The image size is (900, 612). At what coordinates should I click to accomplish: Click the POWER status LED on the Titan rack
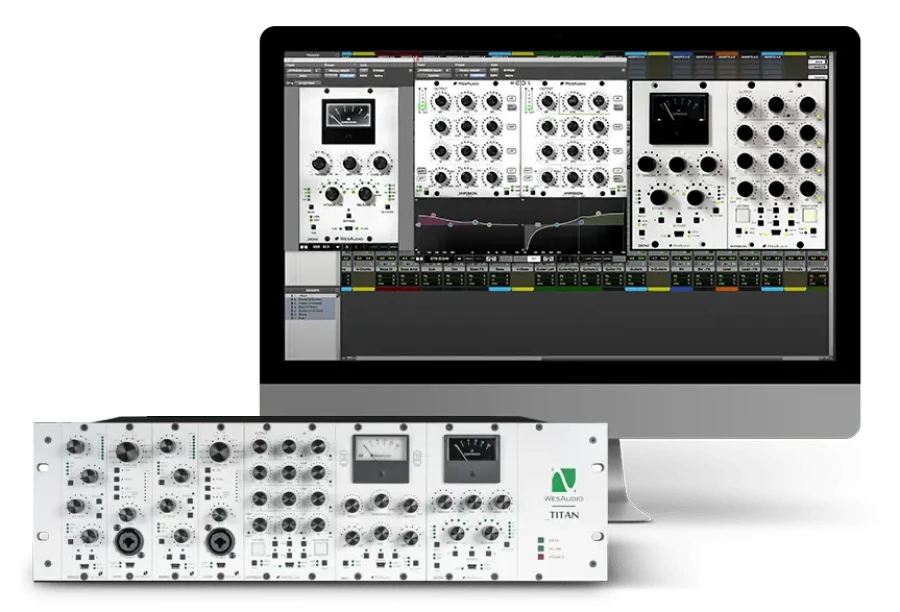(x=541, y=556)
